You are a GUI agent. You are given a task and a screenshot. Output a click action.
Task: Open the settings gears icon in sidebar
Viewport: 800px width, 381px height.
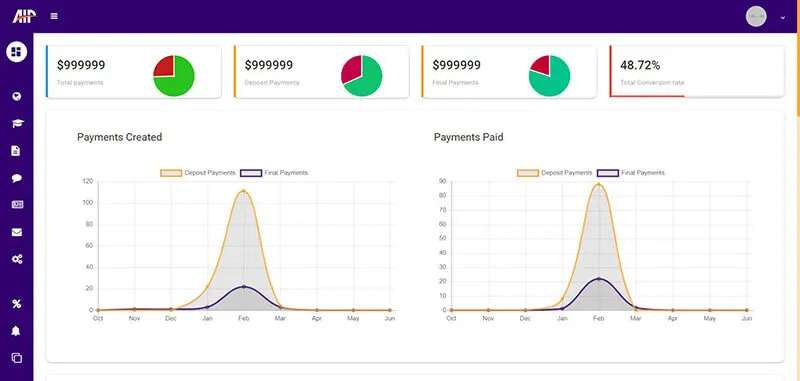tap(17, 259)
